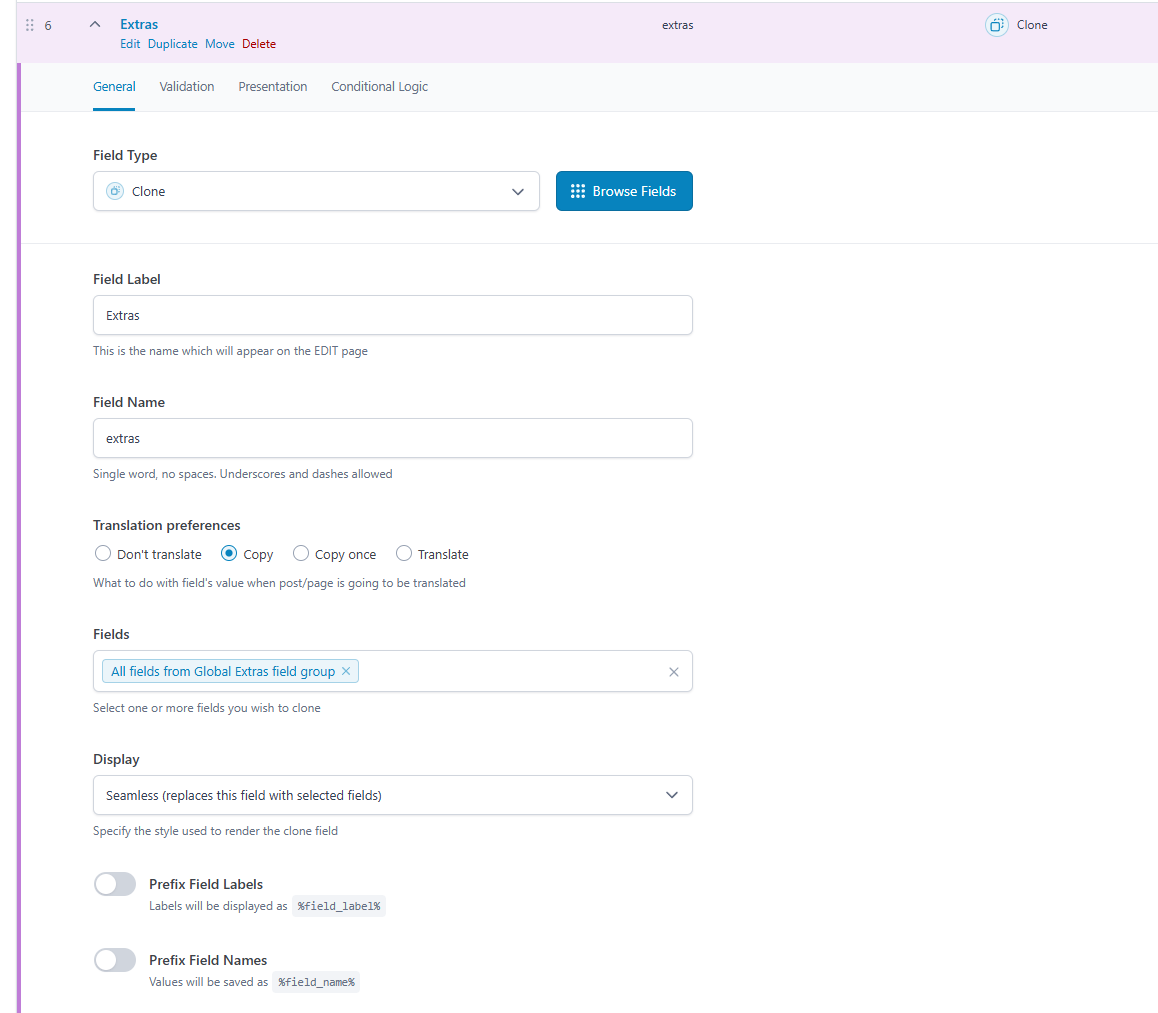Image resolution: width=1158 pixels, height=1013 pixels.
Task: Click the extras field name text in header
Action: pos(677,25)
